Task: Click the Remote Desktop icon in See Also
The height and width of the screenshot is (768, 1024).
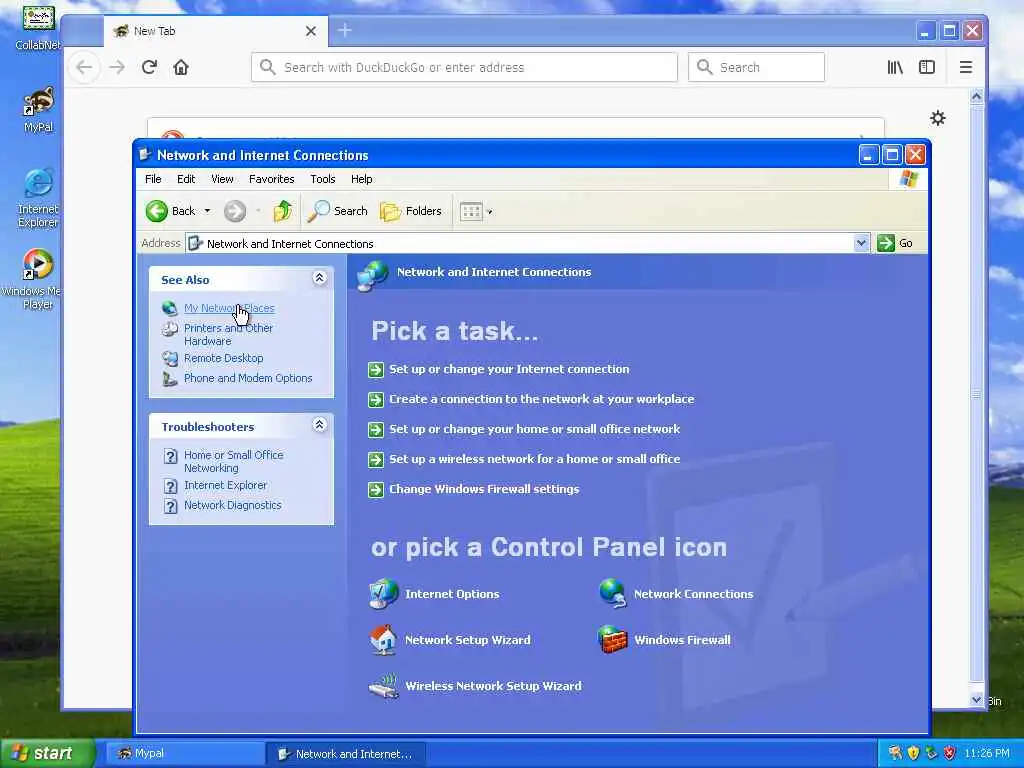Action: [x=170, y=359]
